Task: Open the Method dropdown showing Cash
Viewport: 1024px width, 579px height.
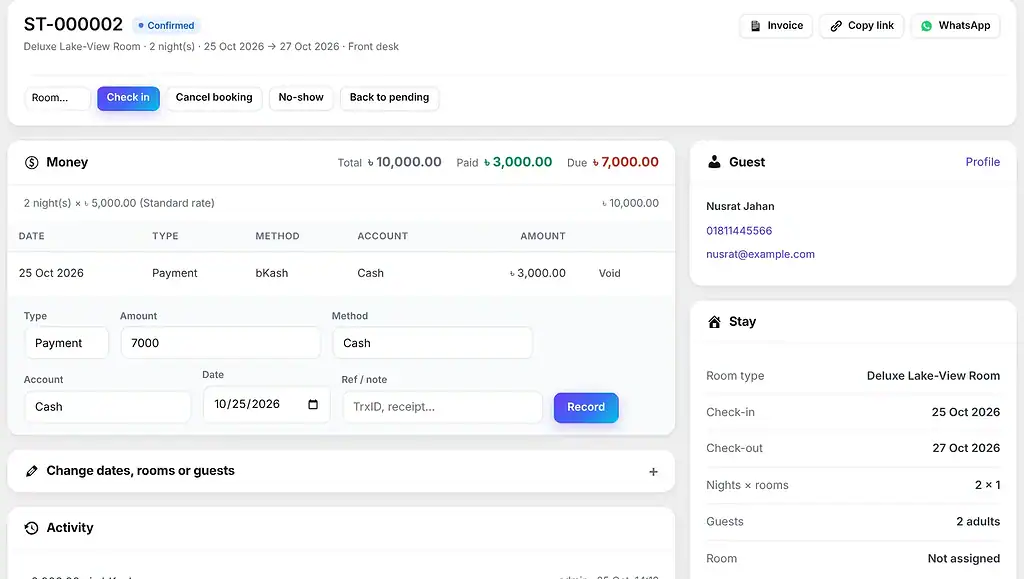Action: [432, 343]
